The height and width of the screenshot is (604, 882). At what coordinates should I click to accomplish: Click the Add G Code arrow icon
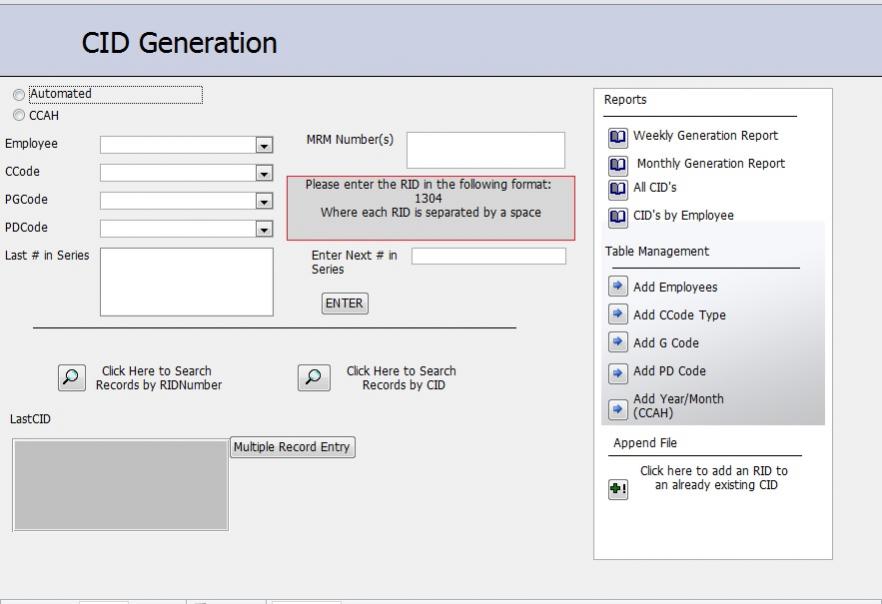tap(618, 342)
